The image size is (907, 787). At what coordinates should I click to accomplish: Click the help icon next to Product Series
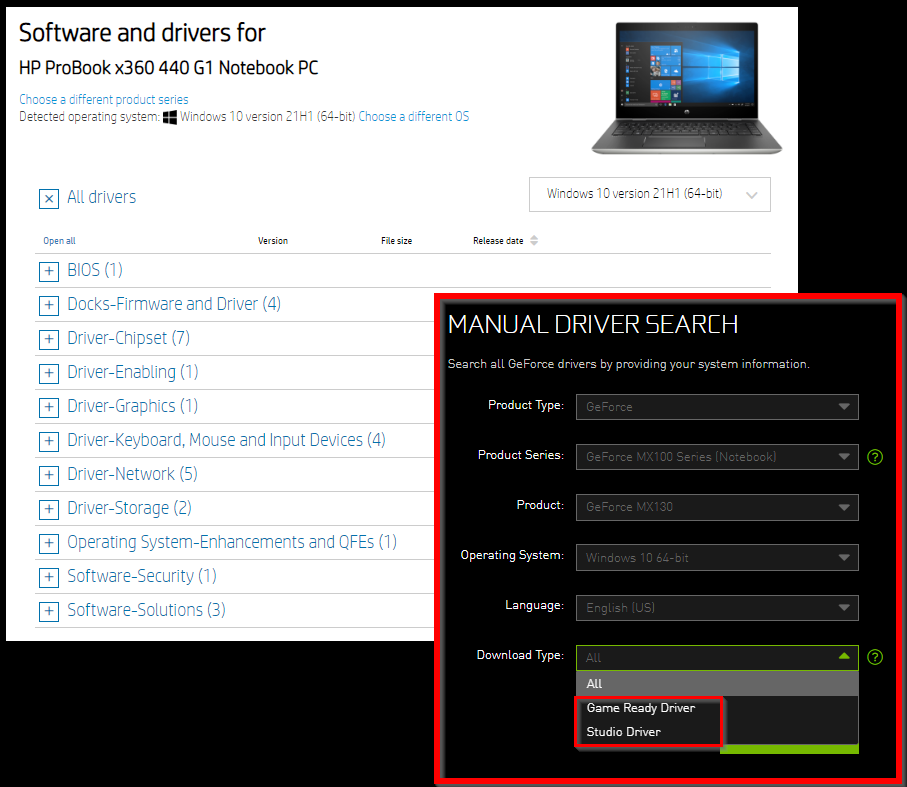[x=875, y=457]
